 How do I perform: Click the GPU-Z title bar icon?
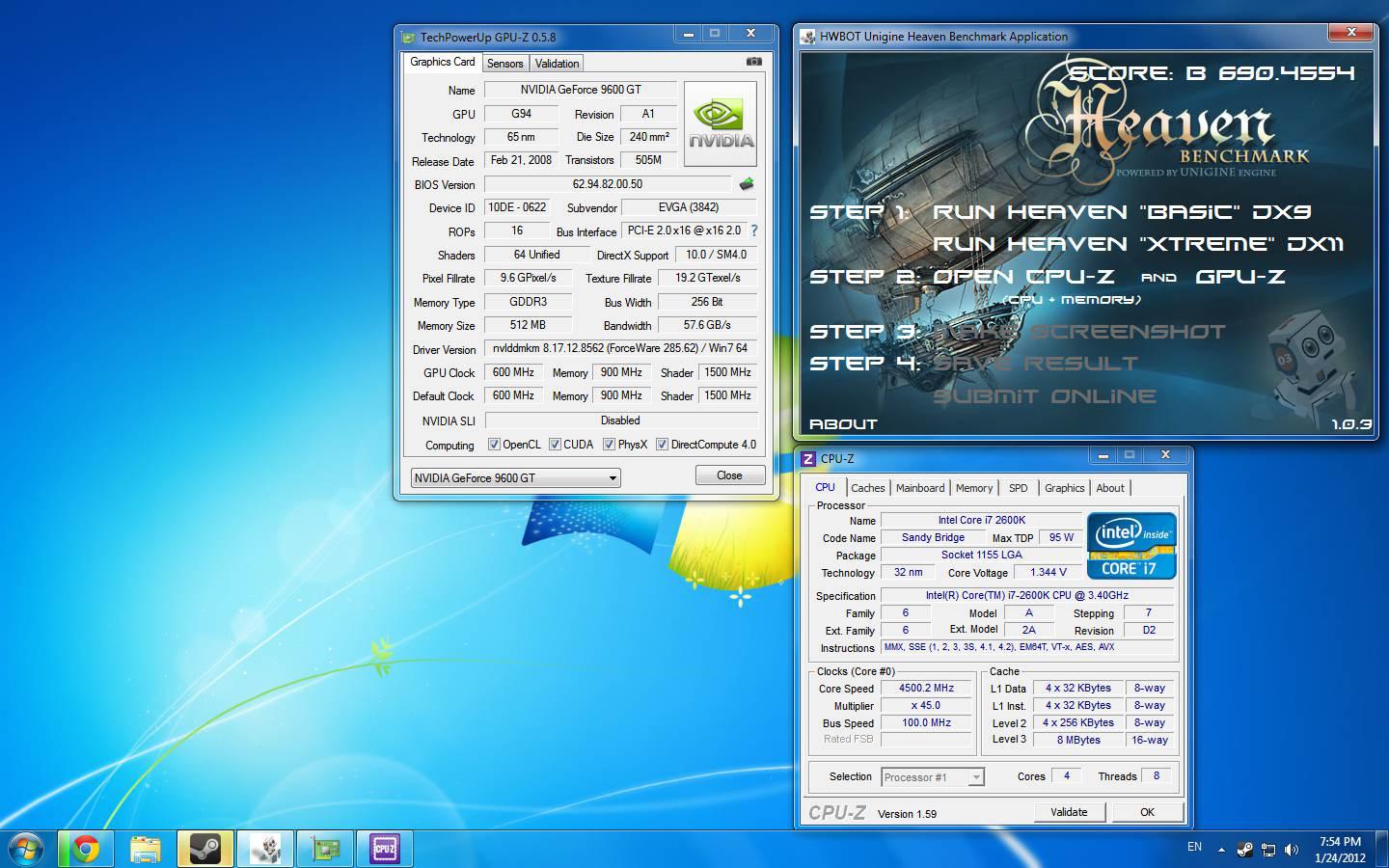pos(409,37)
